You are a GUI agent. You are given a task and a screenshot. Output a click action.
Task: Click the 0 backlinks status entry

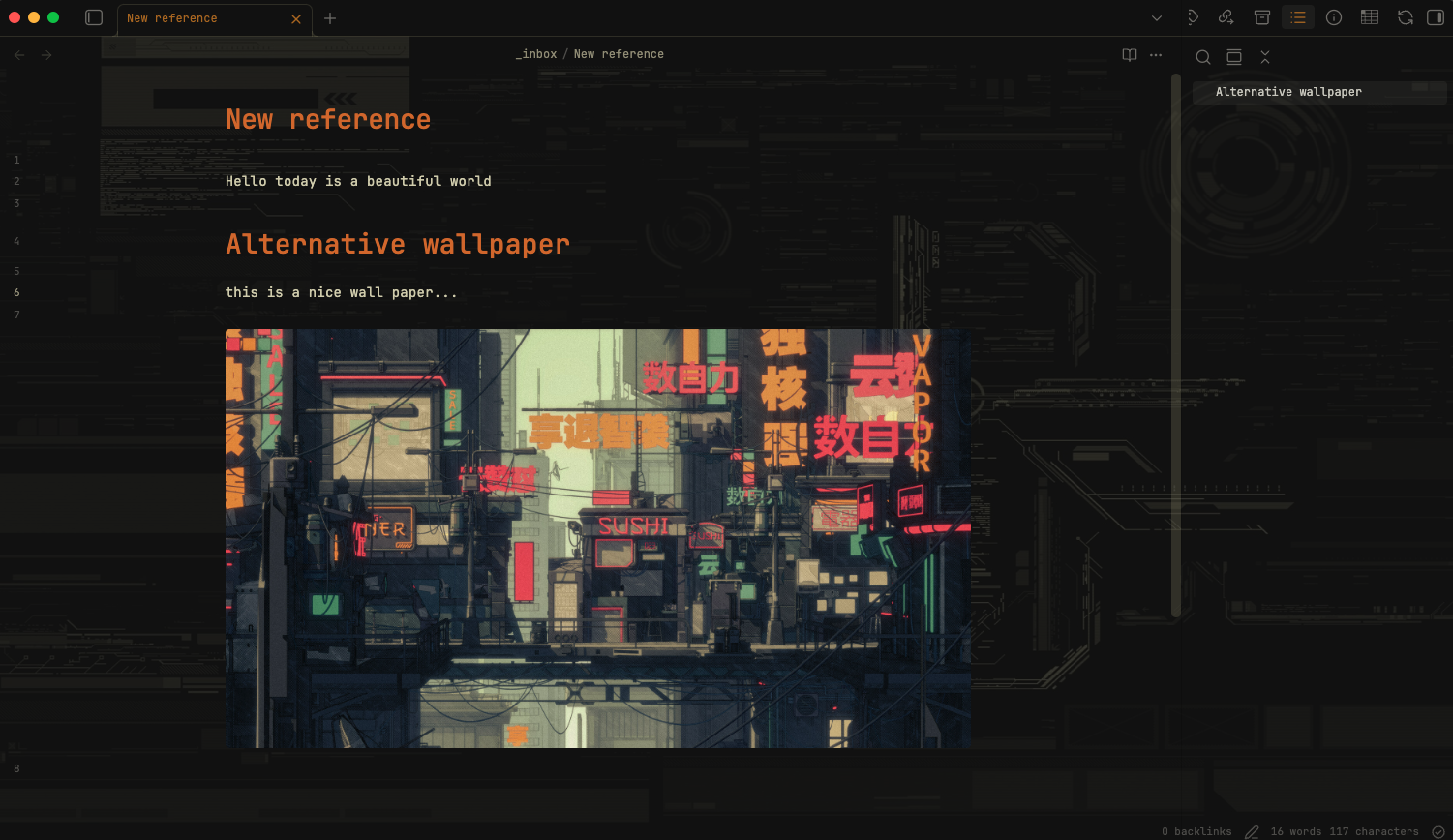click(1196, 831)
